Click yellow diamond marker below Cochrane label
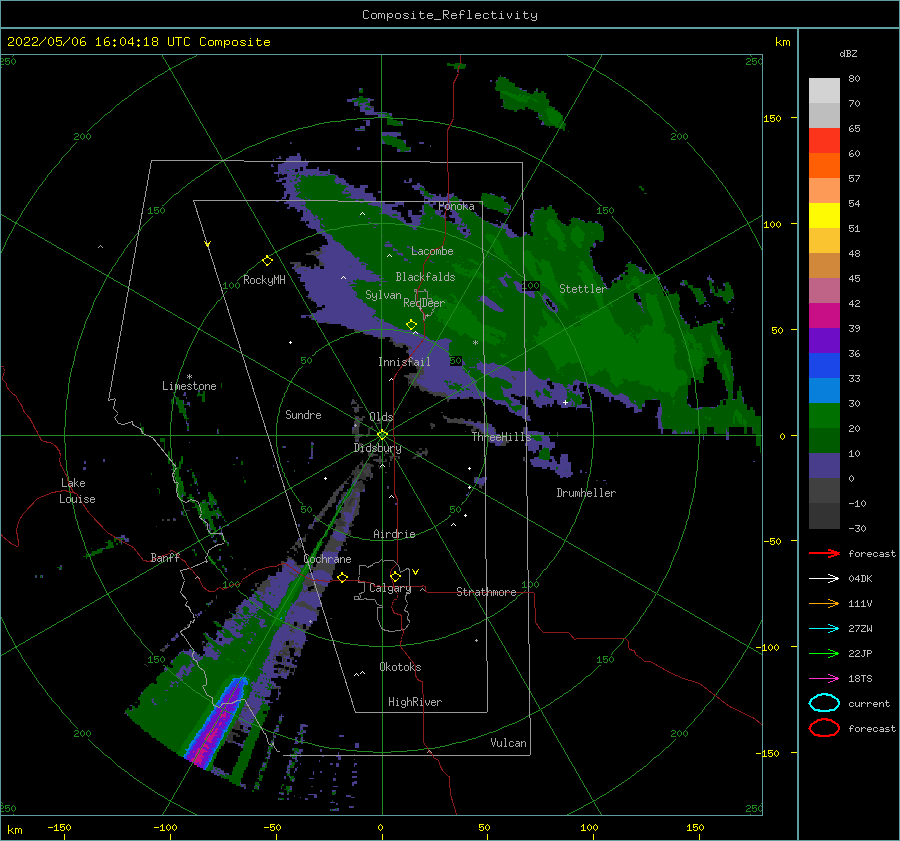This screenshot has width=900, height=841. [342, 577]
